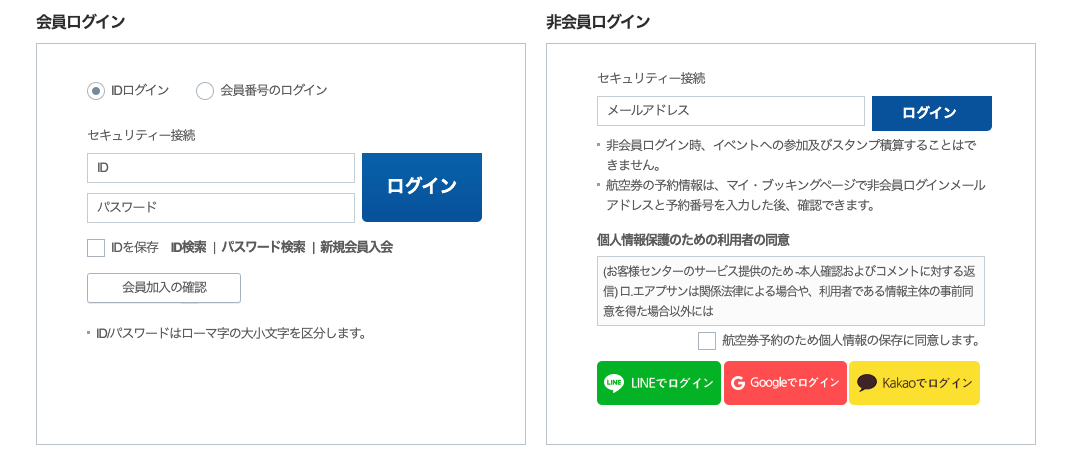The height and width of the screenshot is (464, 1081).
Task: Log in with the Kakaoでログイン button
Action: coord(914,383)
